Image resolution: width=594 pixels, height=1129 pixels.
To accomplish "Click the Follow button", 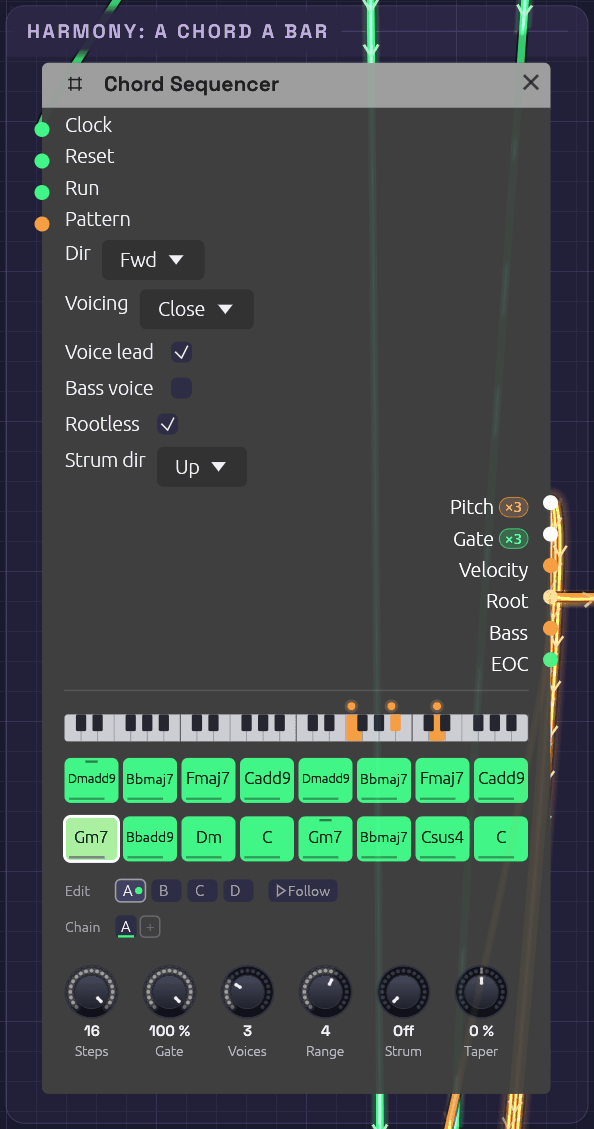I will click(x=302, y=891).
